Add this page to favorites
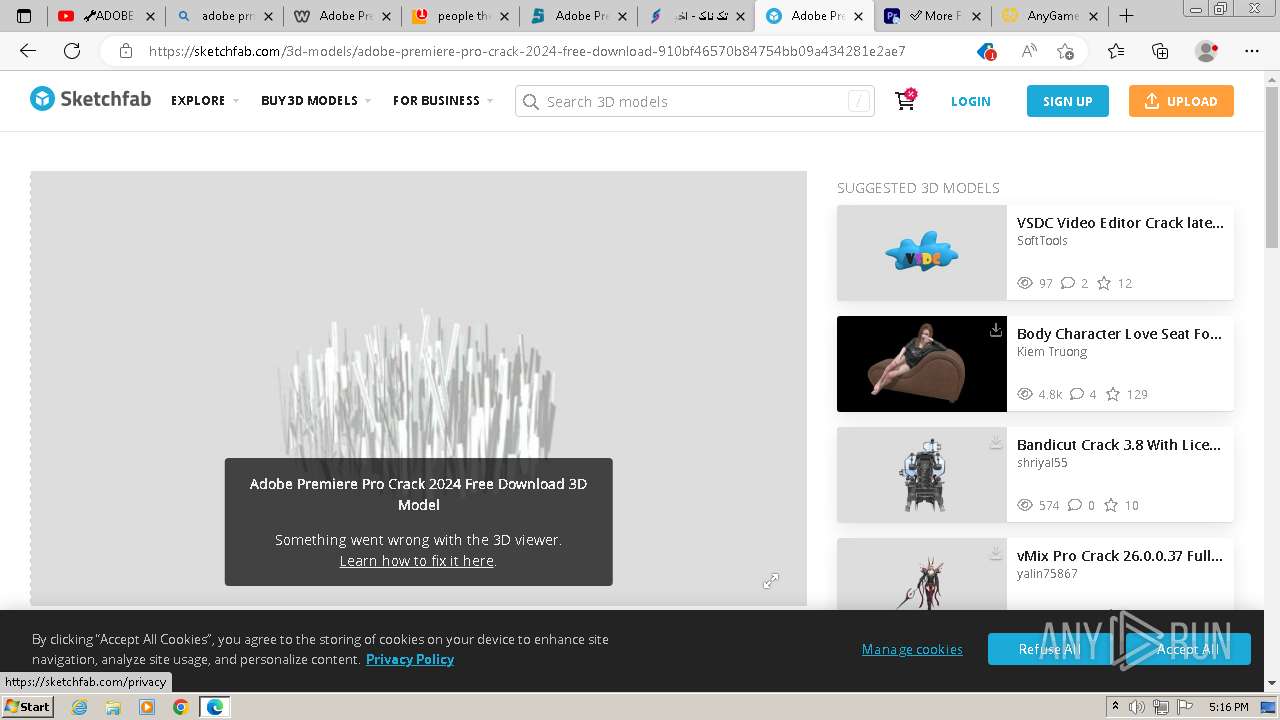This screenshot has width=1280, height=720. pos(1066,51)
